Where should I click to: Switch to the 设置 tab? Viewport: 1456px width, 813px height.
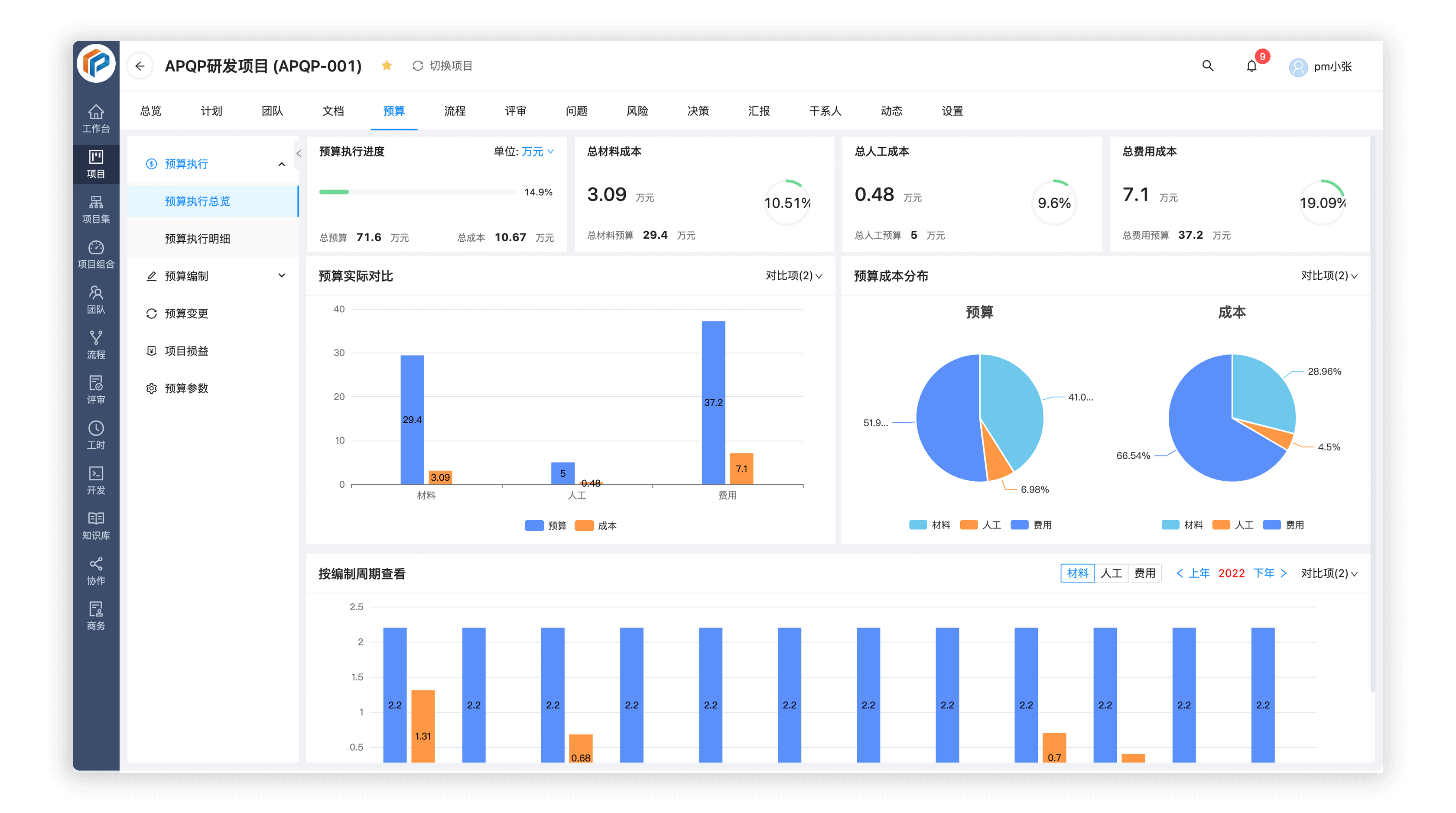coord(952,111)
